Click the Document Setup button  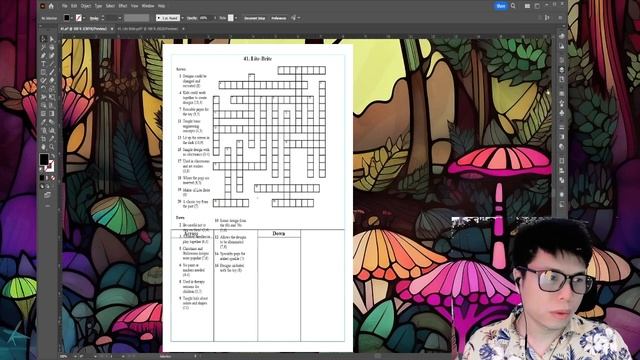254,18
